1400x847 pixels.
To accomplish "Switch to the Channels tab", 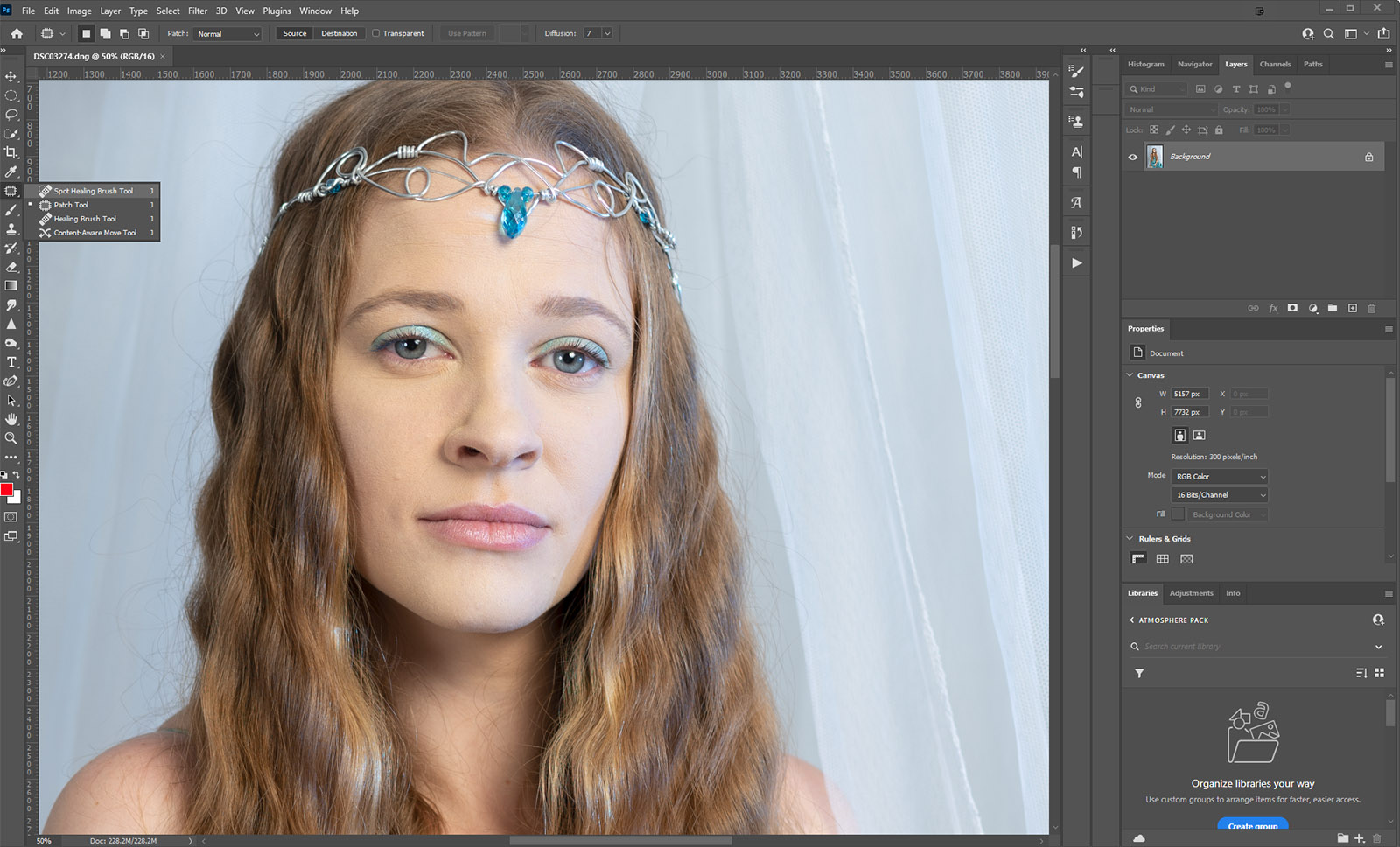I will 1275,64.
